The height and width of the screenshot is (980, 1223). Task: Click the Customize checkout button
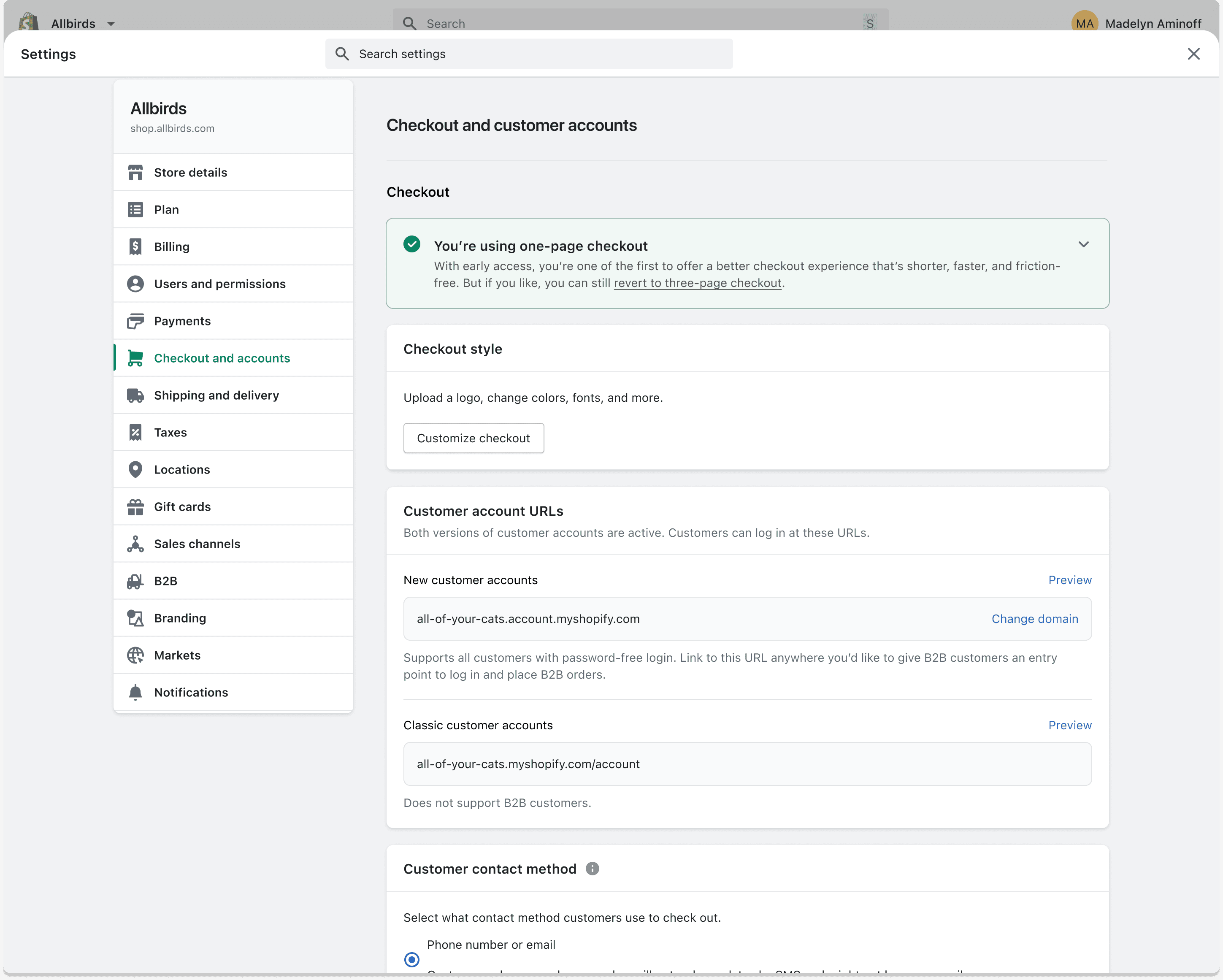[x=474, y=438]
